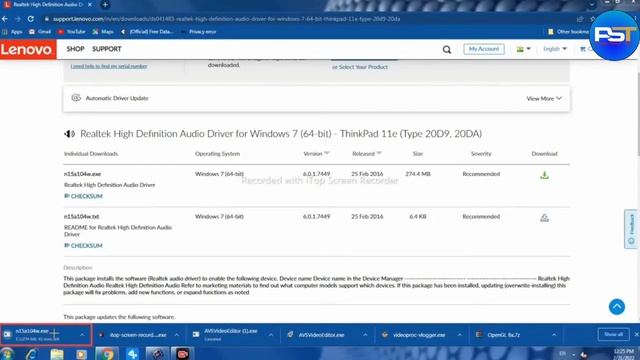Image resolution: width=640 pixels, height=360 pixels.
Task: Open the site search magnifier icon
Action: coord(447,49)
